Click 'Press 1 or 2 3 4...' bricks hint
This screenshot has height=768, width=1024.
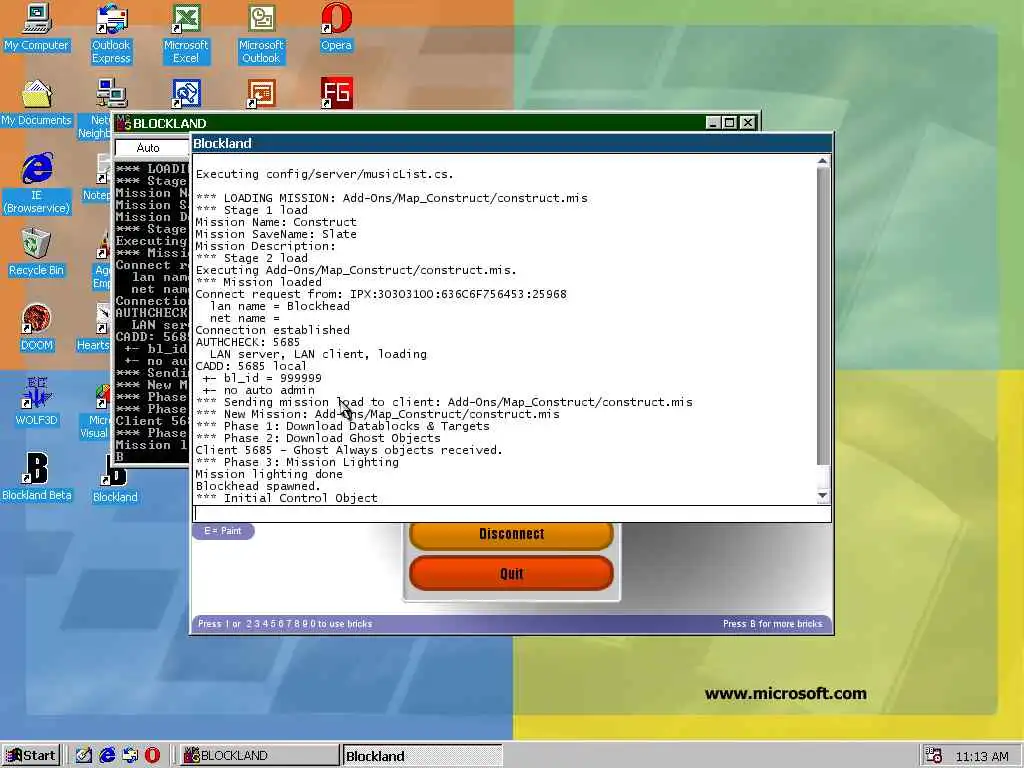click(285, 624)
